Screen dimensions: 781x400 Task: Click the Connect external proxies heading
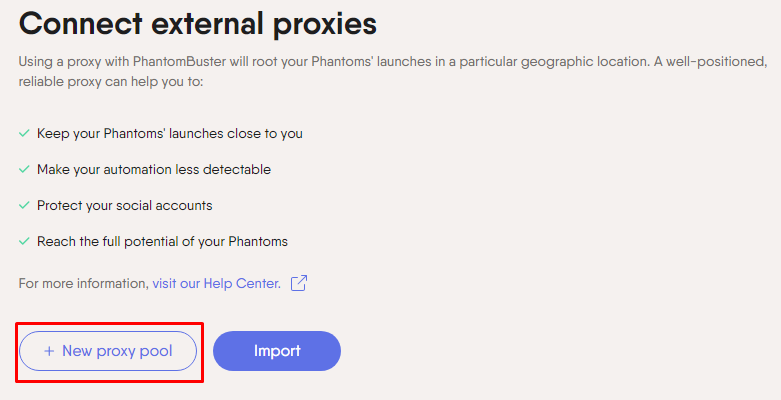tap(198, 23)
